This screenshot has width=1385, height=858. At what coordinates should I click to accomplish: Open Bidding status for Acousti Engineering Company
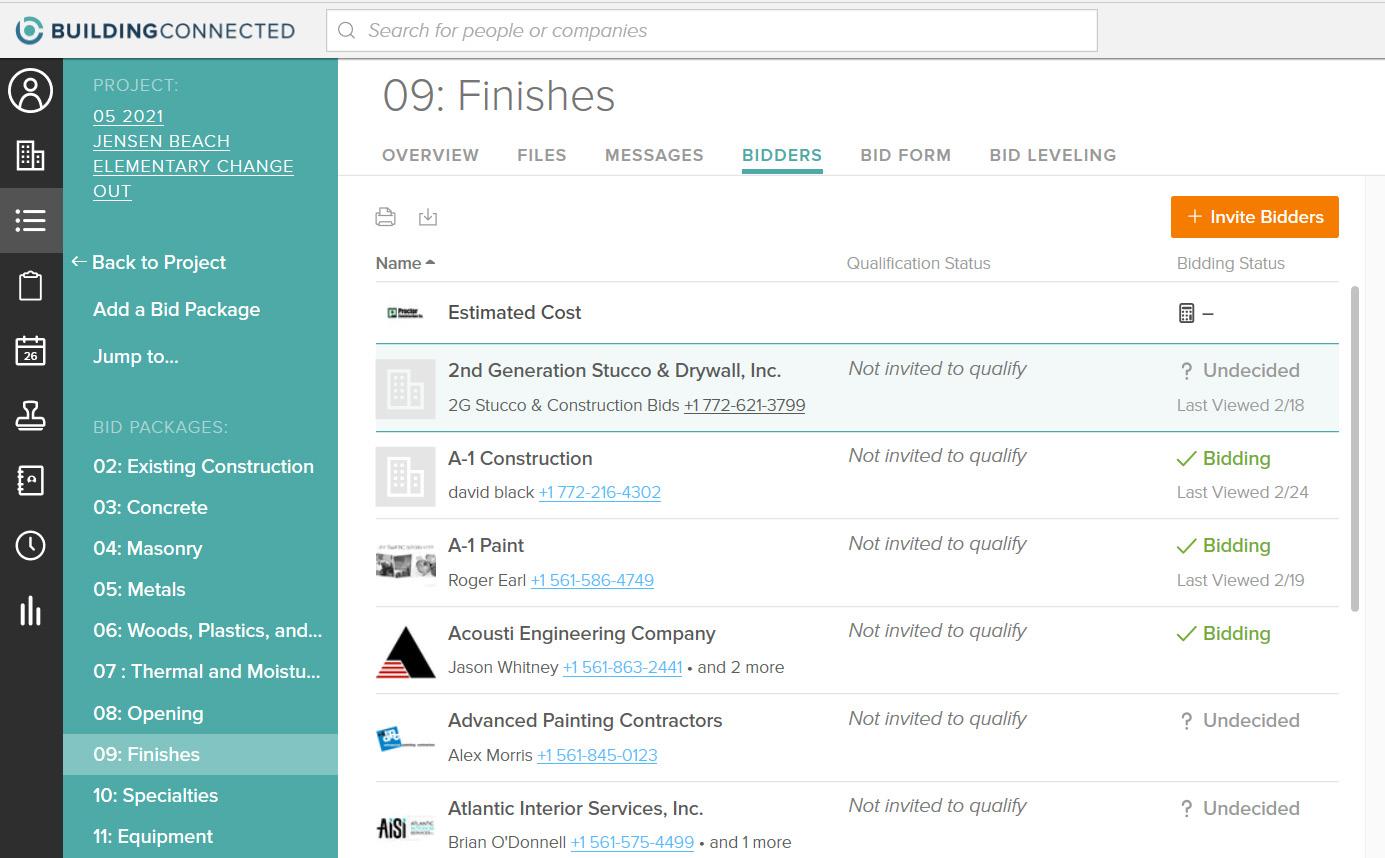tap(1224, 633)
